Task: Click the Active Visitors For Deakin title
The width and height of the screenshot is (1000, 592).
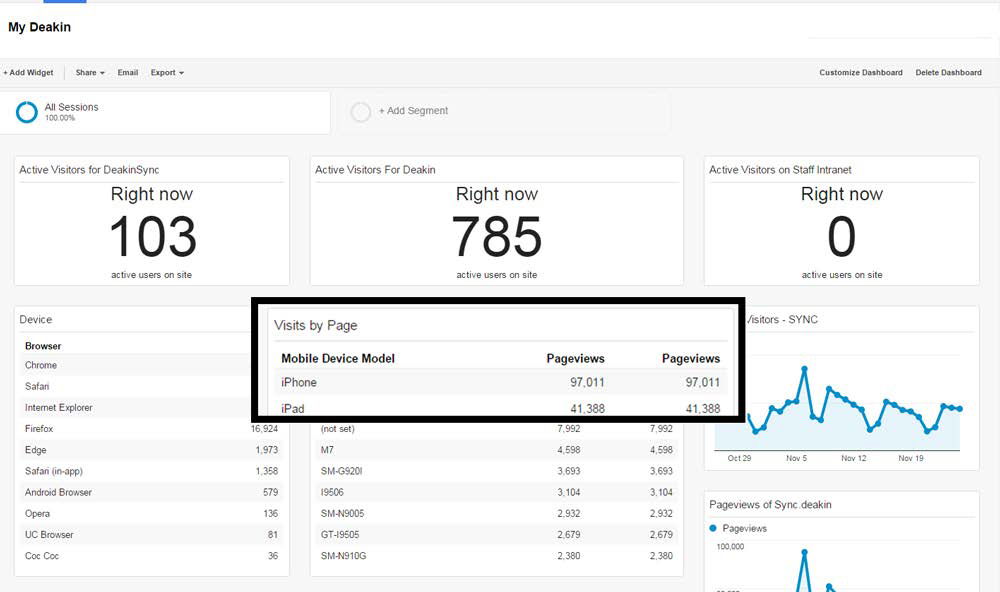Action: [375, 170]
